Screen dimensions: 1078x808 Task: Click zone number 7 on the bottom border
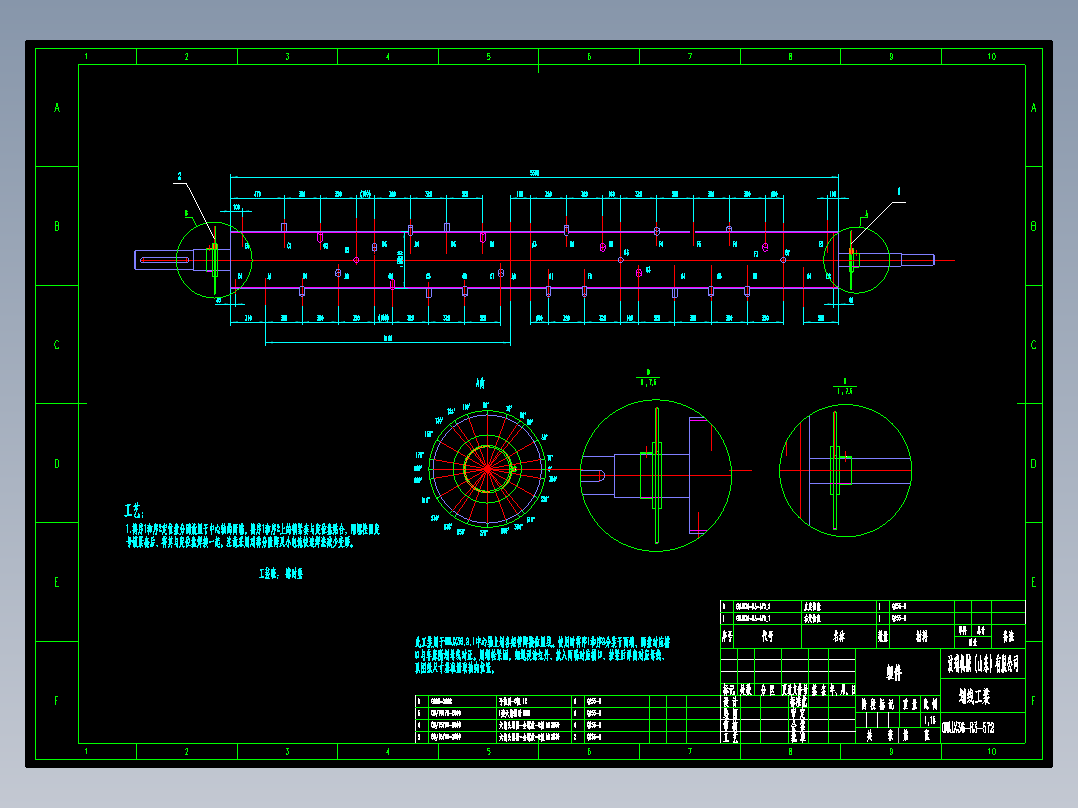[x=690, y=752]
